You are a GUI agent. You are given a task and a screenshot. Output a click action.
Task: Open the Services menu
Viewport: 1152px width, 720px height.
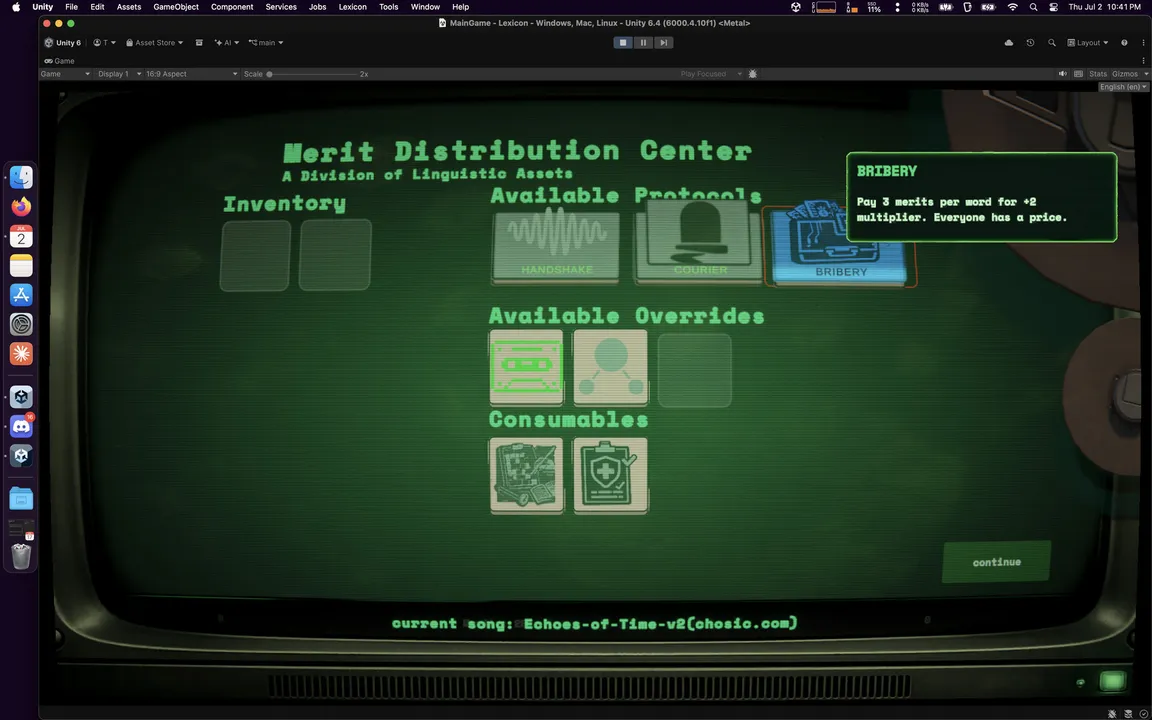click(x=281, y=7)
